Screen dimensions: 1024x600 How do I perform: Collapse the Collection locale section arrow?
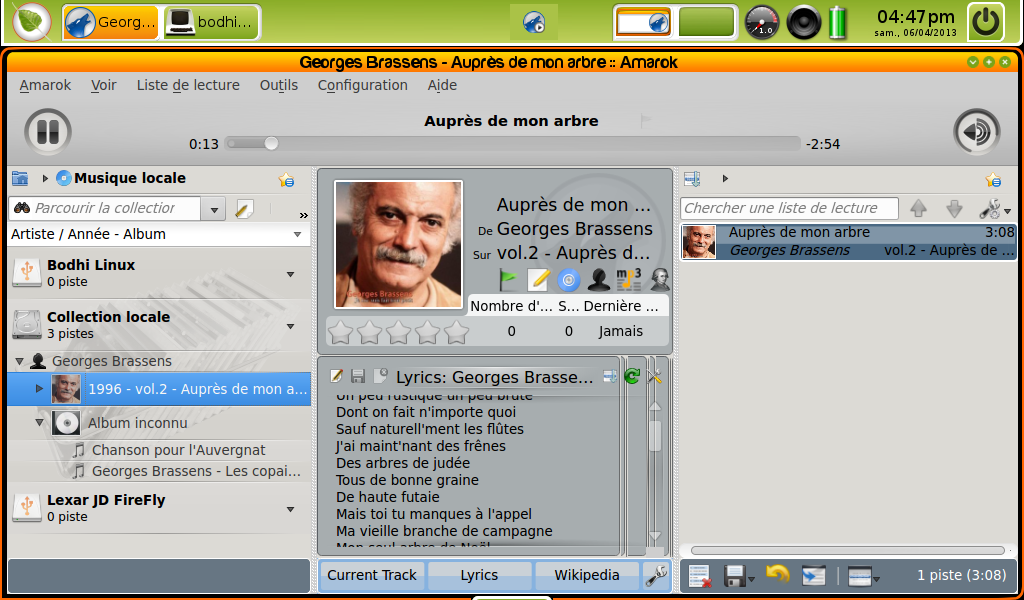[x=291, y=326]
